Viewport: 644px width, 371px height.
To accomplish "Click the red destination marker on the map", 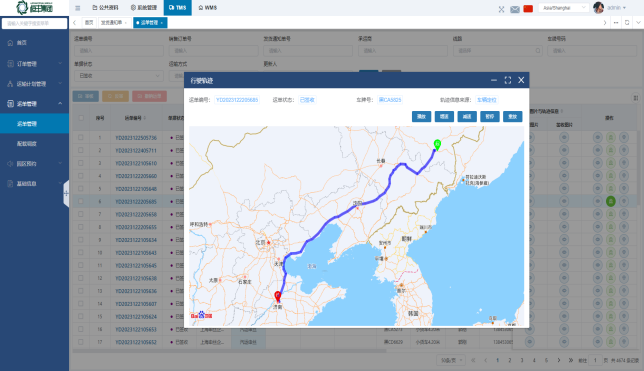I will click(x=278, y=297).
